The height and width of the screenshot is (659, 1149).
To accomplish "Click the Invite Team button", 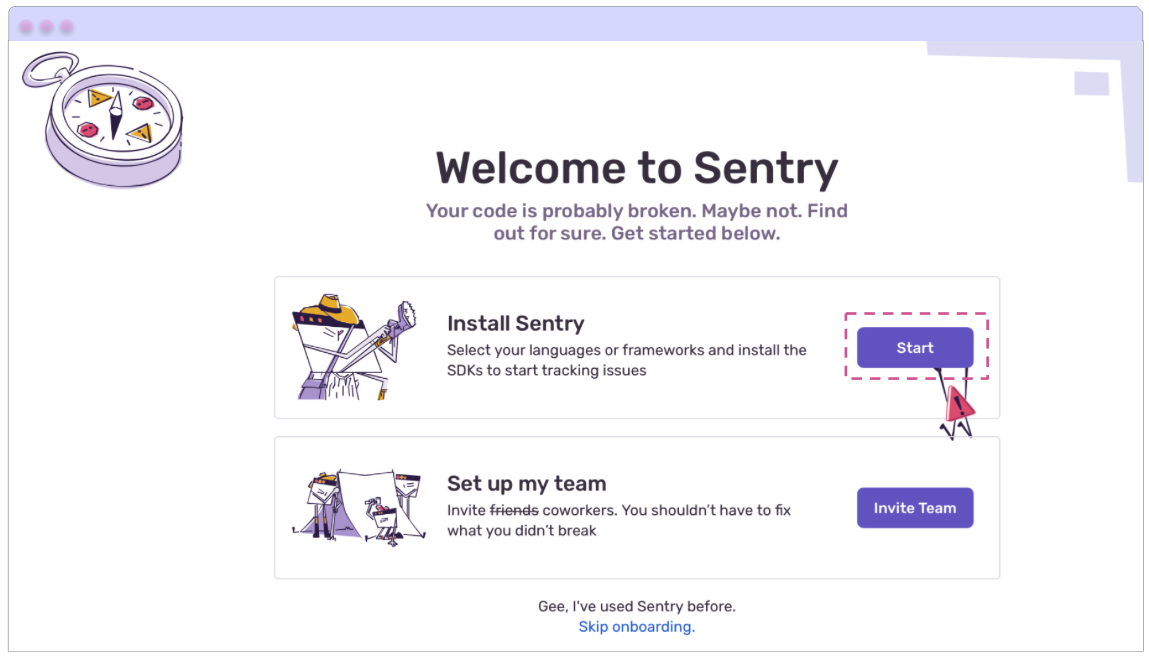I will tap(914, 507).
